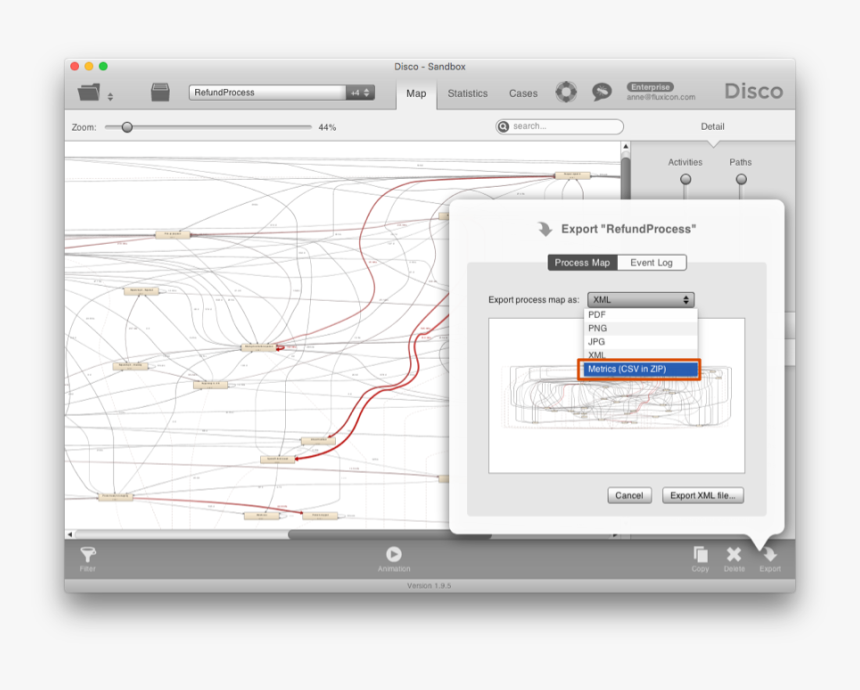Click Export XML file button
860x690 pixels.
click(x=703, y=495)
